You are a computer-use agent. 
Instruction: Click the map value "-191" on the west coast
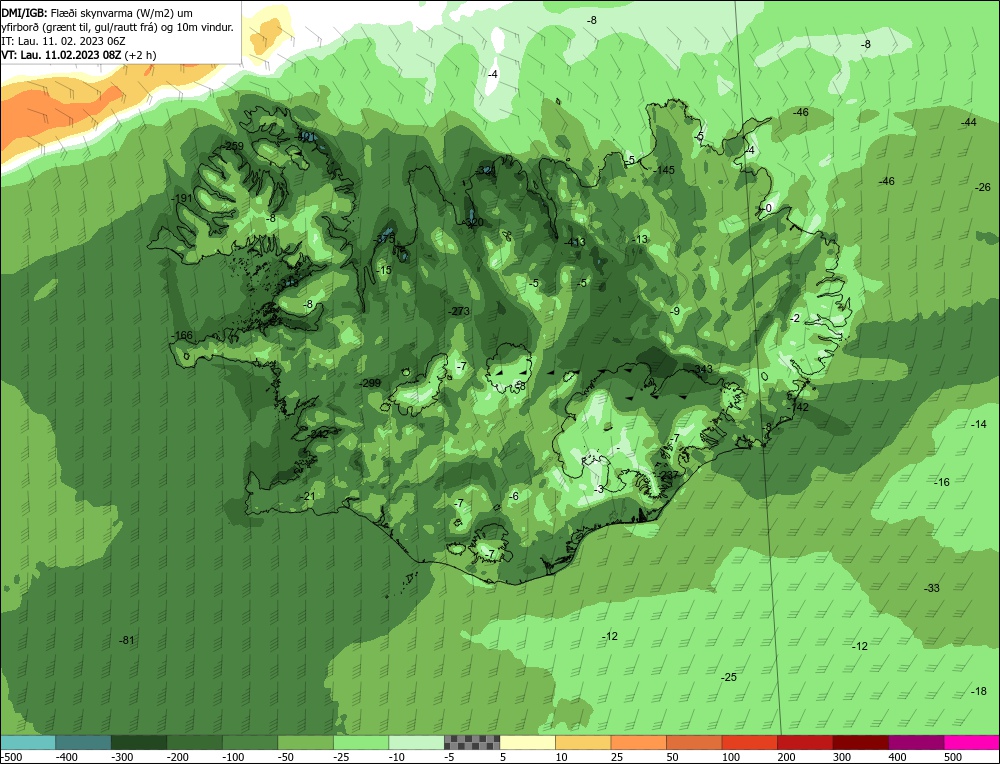(x=182, y=198)
